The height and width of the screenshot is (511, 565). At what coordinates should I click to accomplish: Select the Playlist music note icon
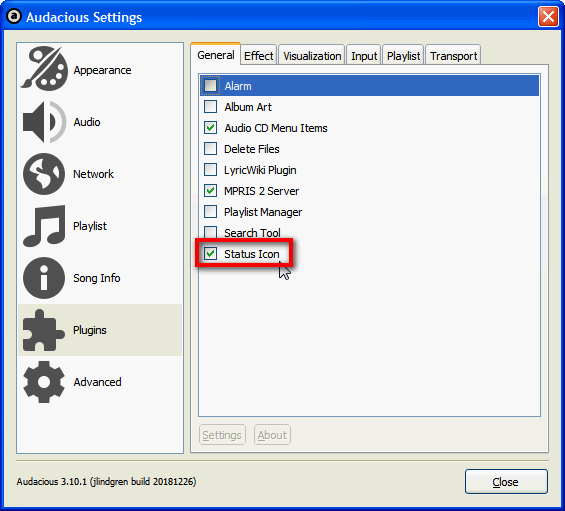(44, 226)
